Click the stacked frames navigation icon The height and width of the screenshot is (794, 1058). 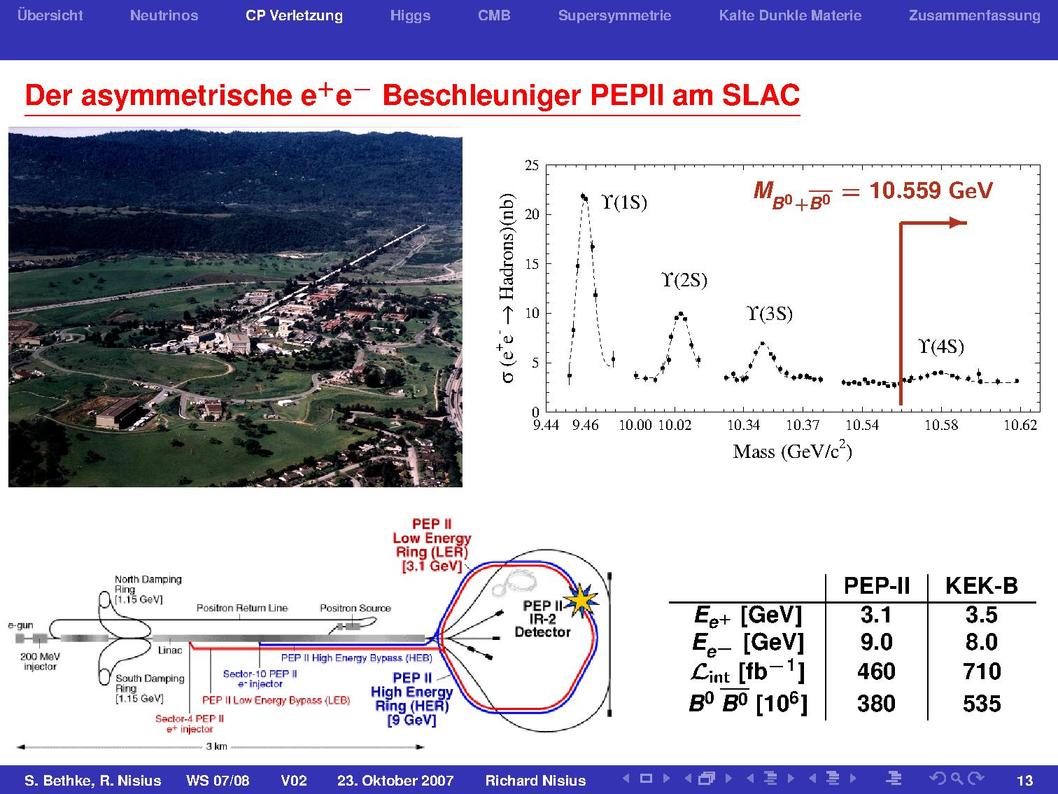click(x=706, y=778)
